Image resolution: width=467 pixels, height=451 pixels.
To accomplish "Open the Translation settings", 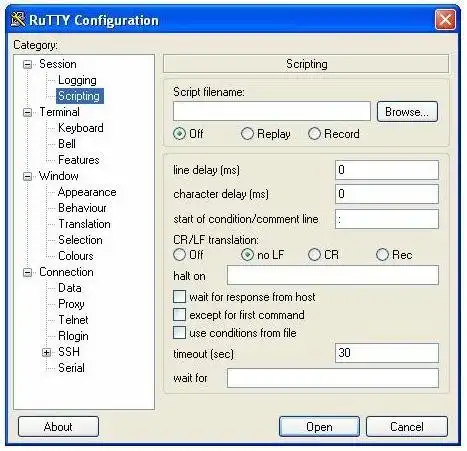I will pyautogui.click(x=84, y=224).
